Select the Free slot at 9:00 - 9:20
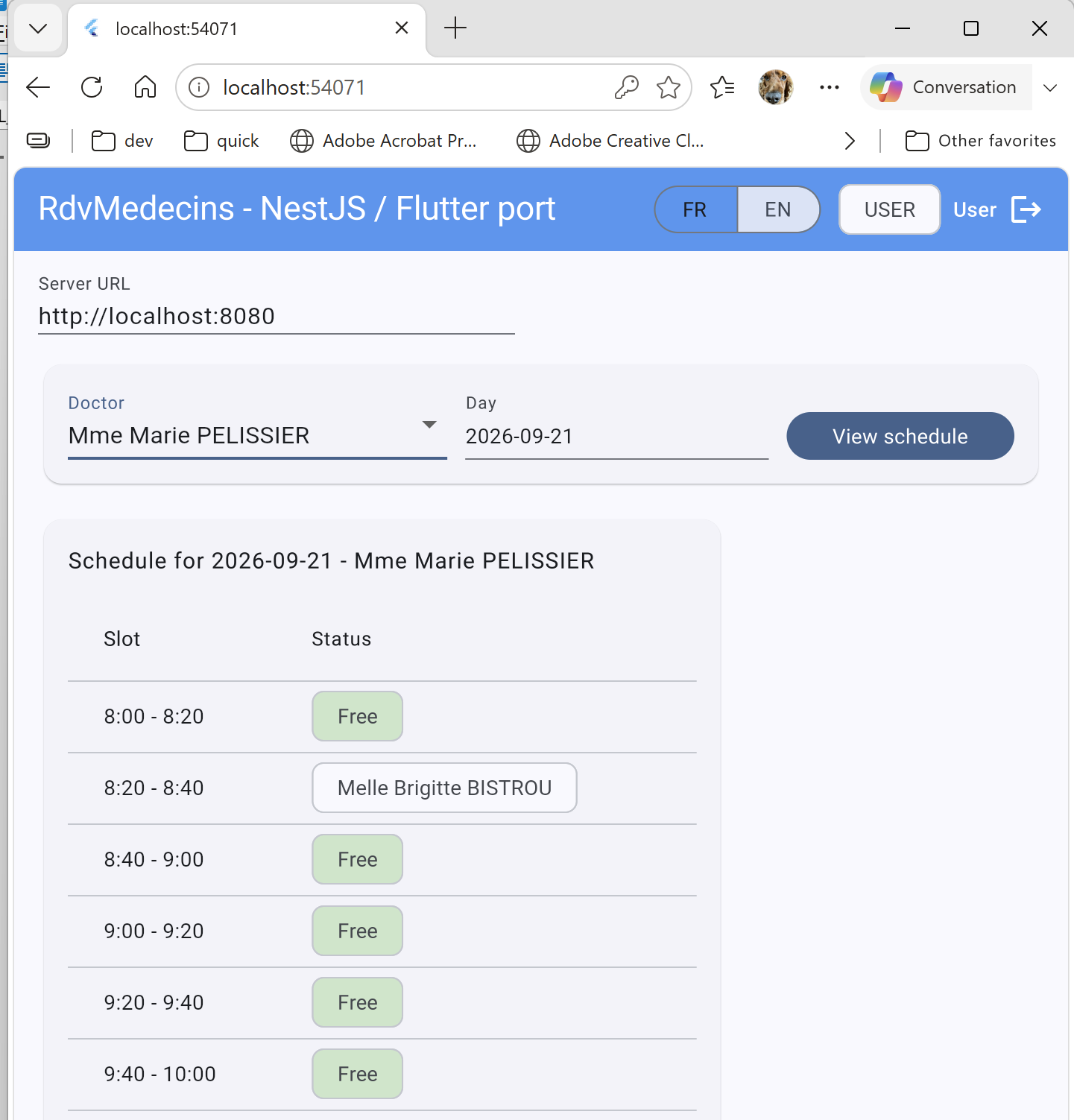Image resolution: width=1074 pixels, height=1120 pixels. pos(358,931)
